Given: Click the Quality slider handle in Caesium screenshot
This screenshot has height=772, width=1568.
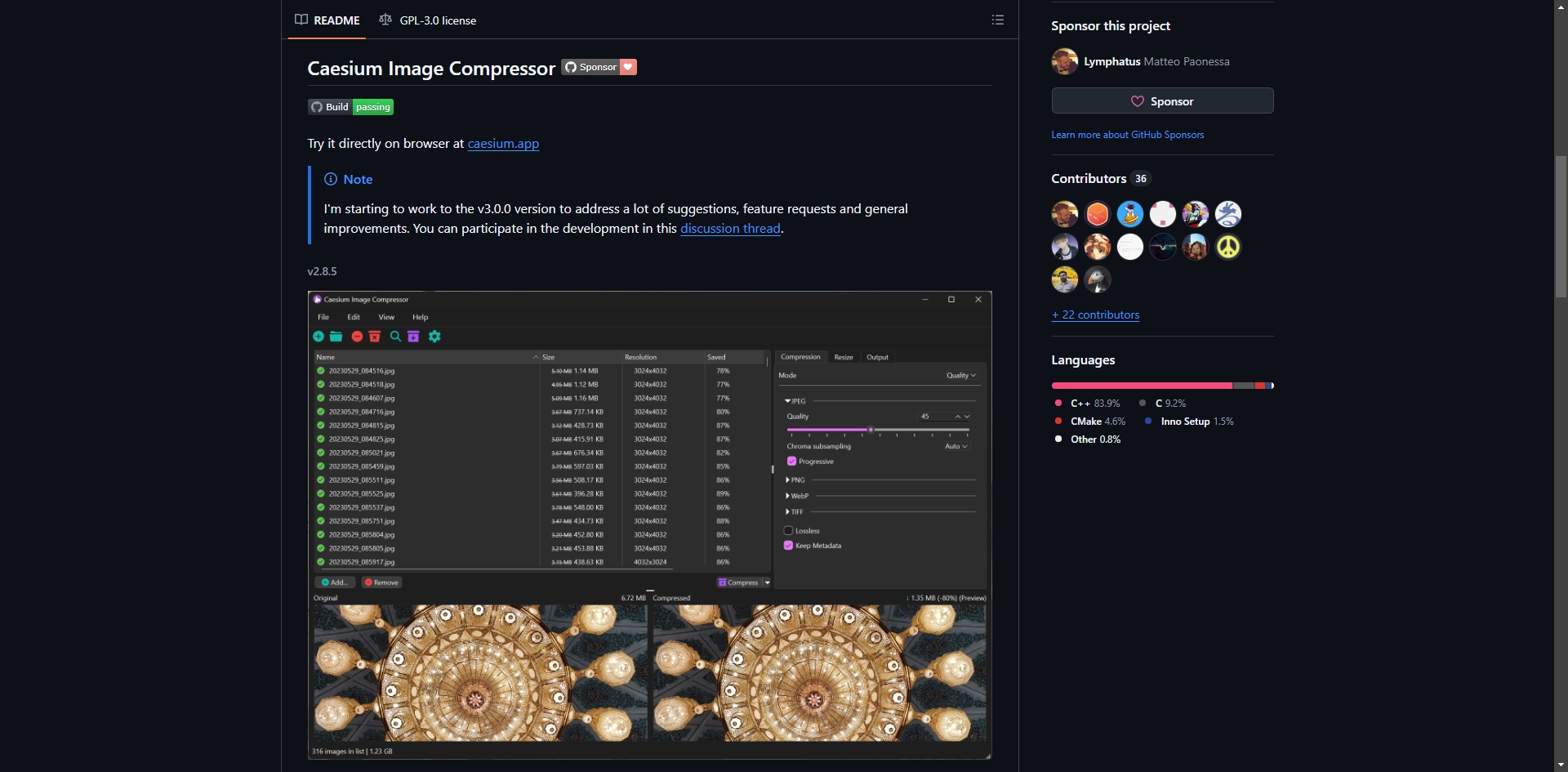Looking at the screenshot, I should click(x=871, y=430).
